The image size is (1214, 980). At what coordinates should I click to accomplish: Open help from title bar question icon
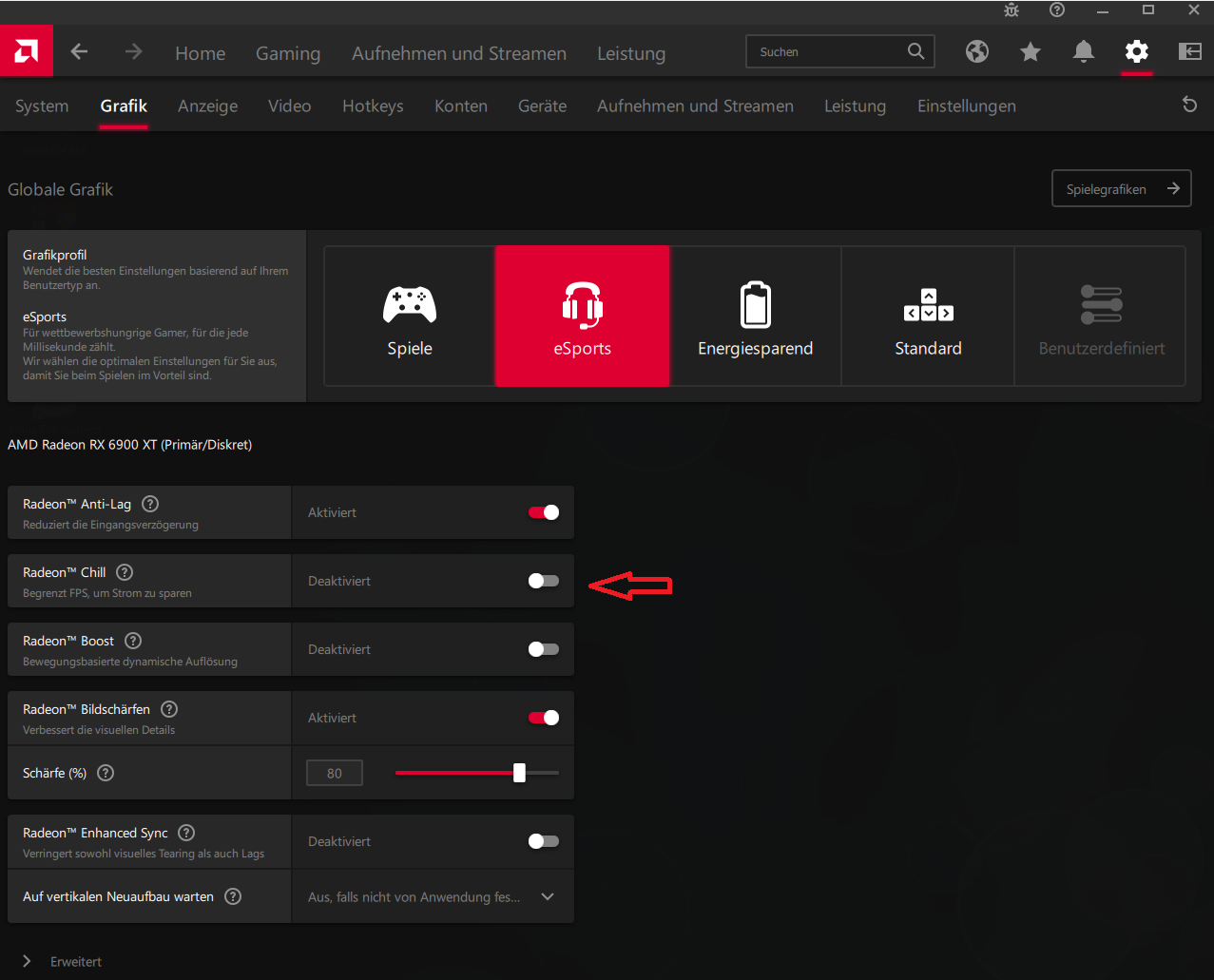[x=1057, y=10]
